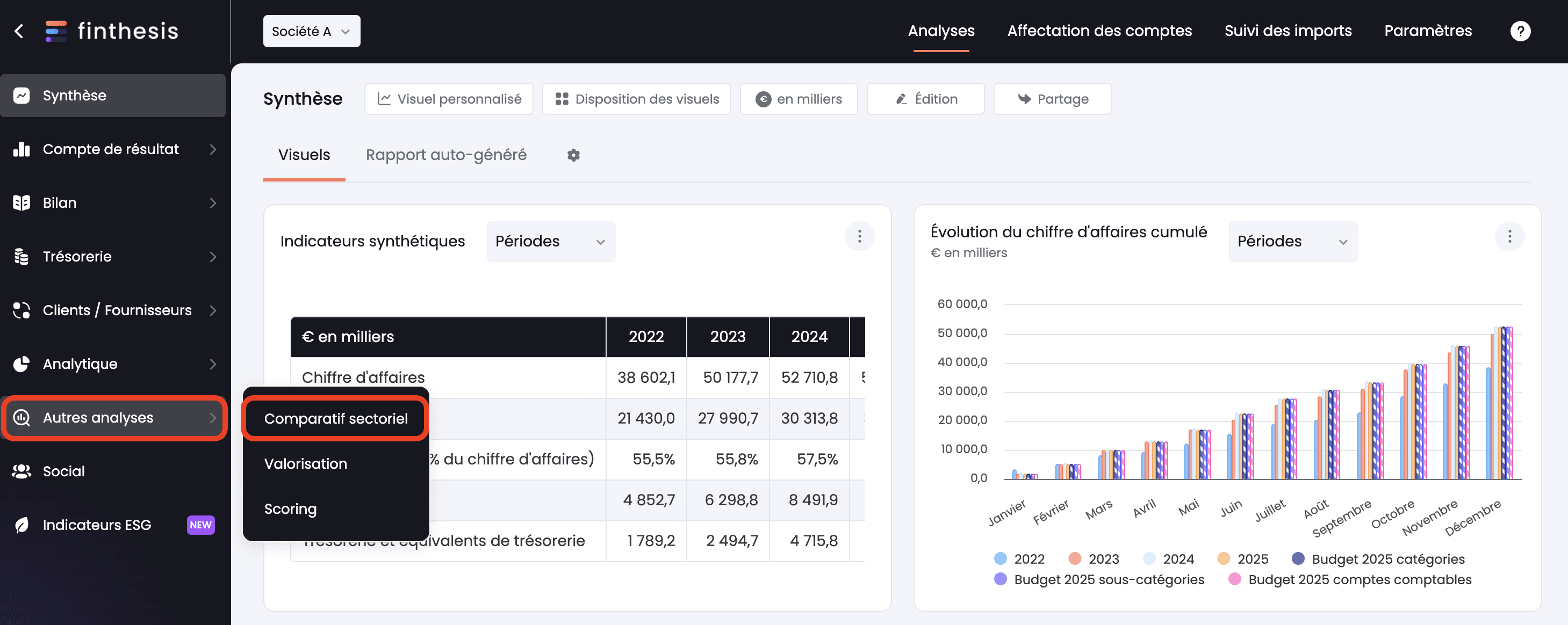The image size is (1568, 625).
Task: Click the Trésorerie coins icon
Action: (x=21, y=257)
